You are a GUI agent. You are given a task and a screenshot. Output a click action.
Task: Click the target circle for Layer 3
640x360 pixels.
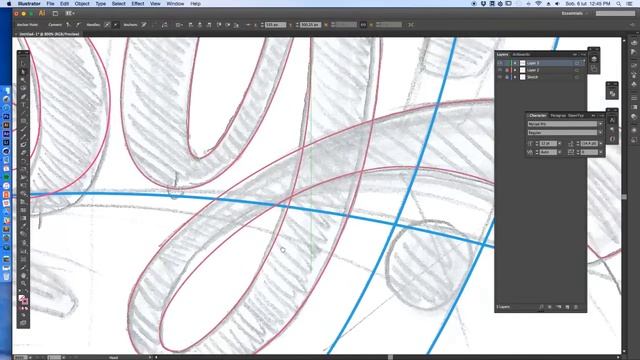[x=577, y=63]
